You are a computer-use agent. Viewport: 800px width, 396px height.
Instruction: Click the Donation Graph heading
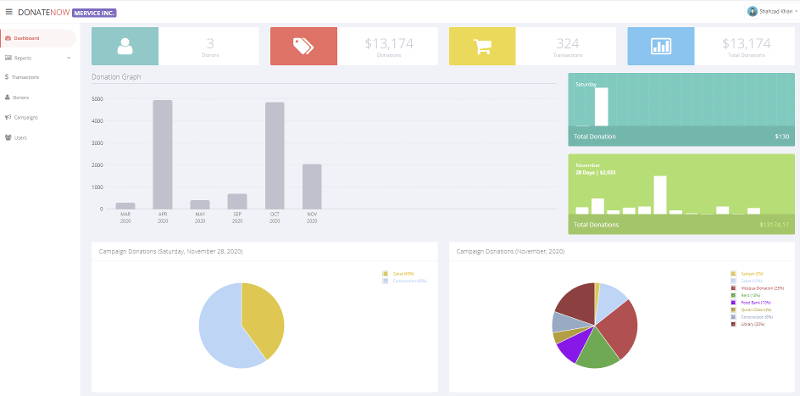click(116, 77)
